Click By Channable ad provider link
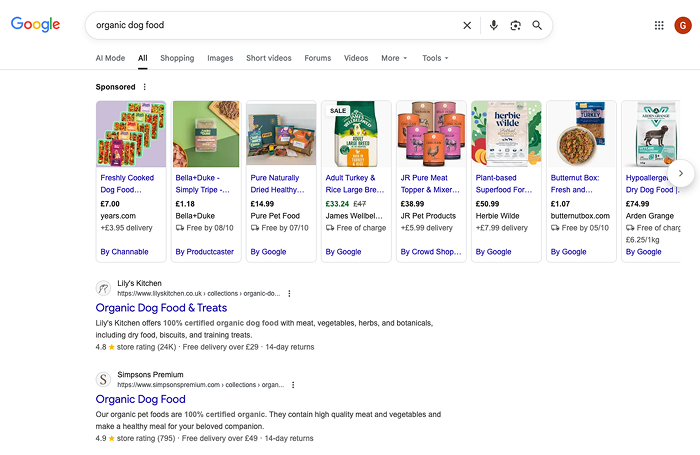700x455 pixels. coord(124,252)
